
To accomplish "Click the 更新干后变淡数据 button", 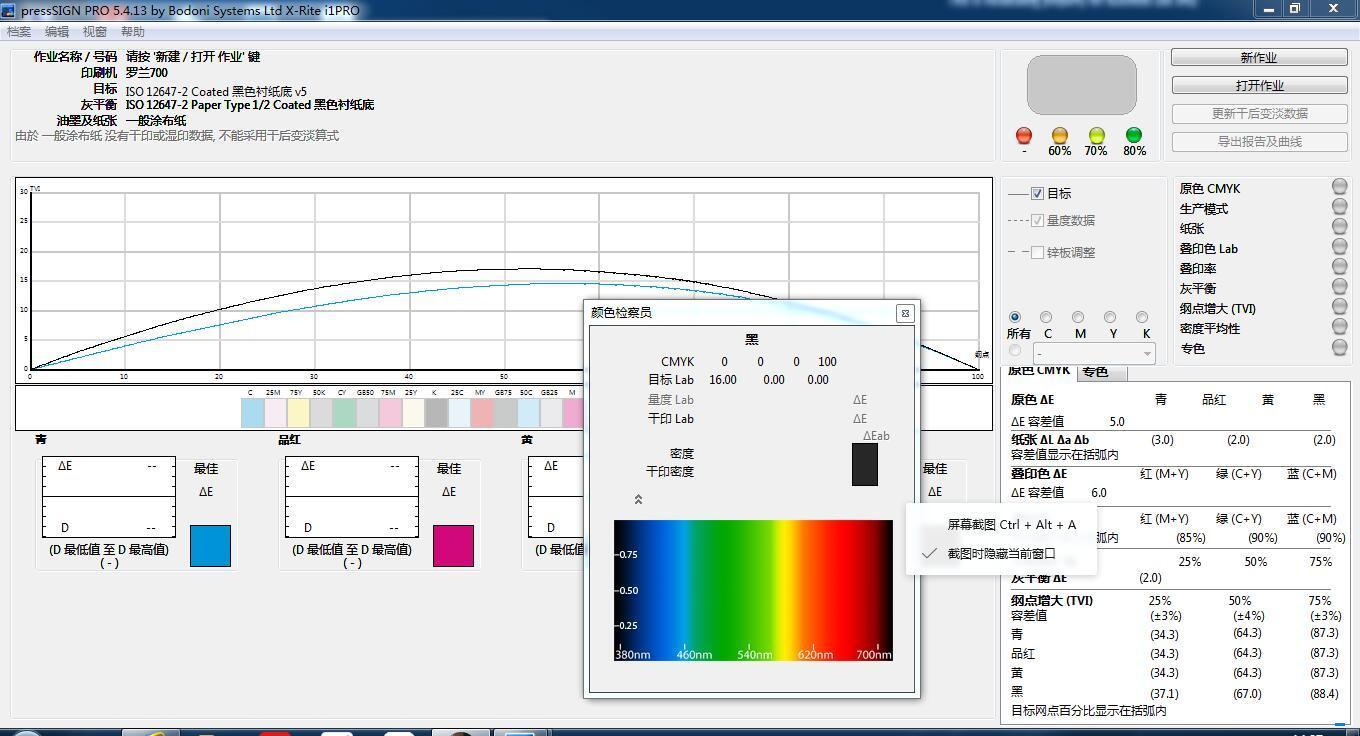I will [1259, 114].
